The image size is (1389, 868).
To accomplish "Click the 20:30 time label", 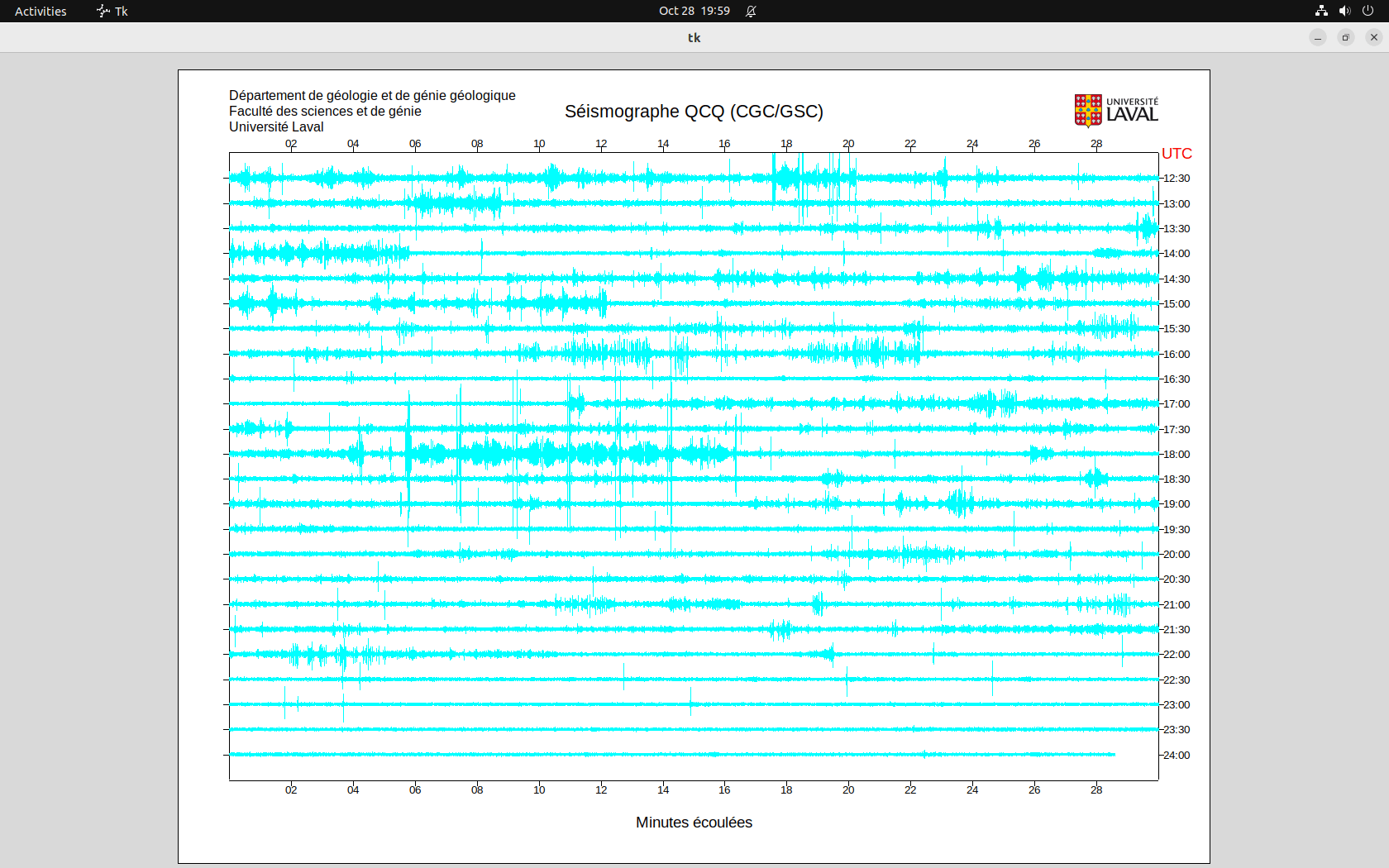I will (x=1177, y=579).
